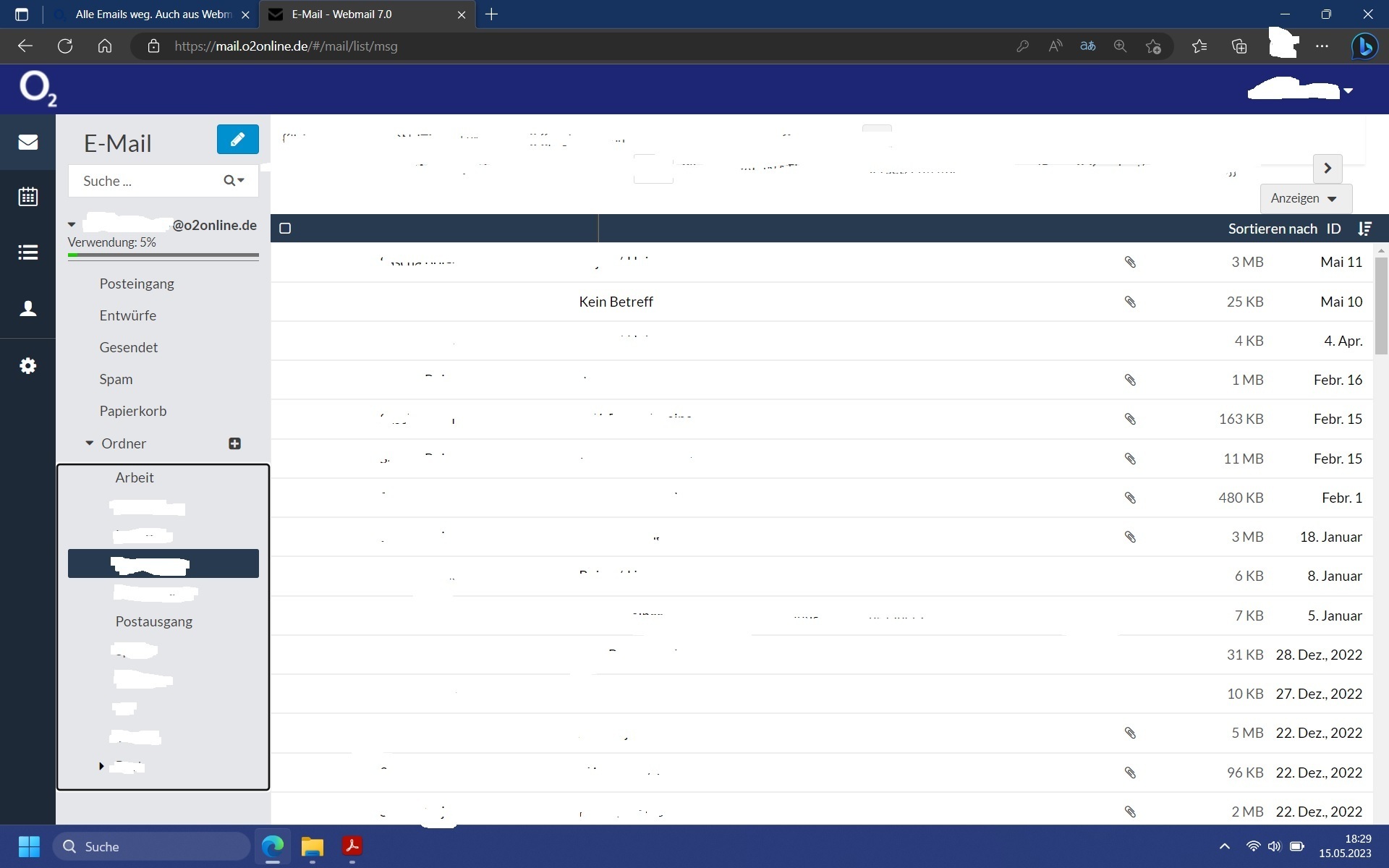Screen dimensions: 1389x868
Task: Click attachment paperclip on 163 KB row
Action: [x=1130, y=419]
